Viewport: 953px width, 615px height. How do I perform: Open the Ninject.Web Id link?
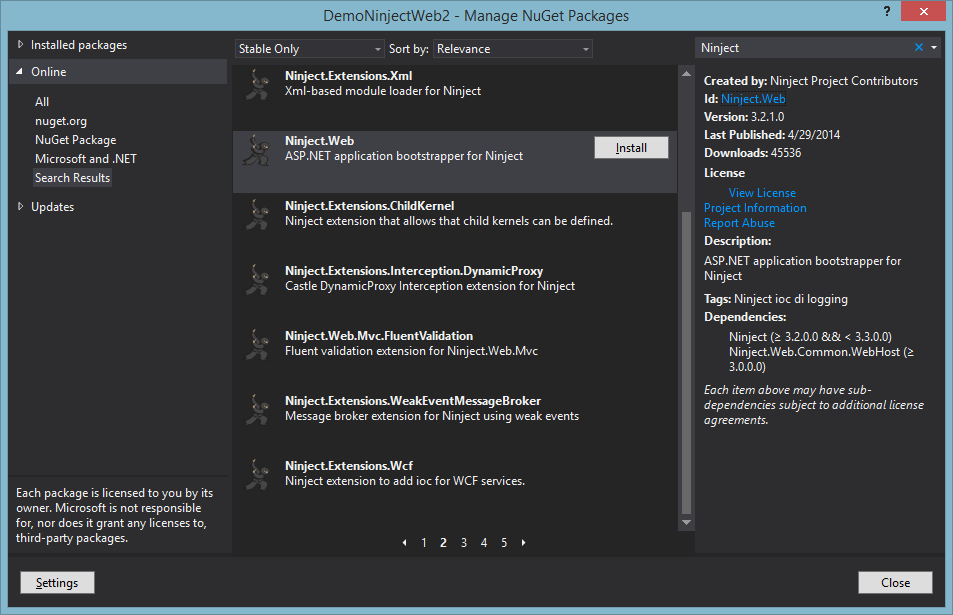pos(753,98)
